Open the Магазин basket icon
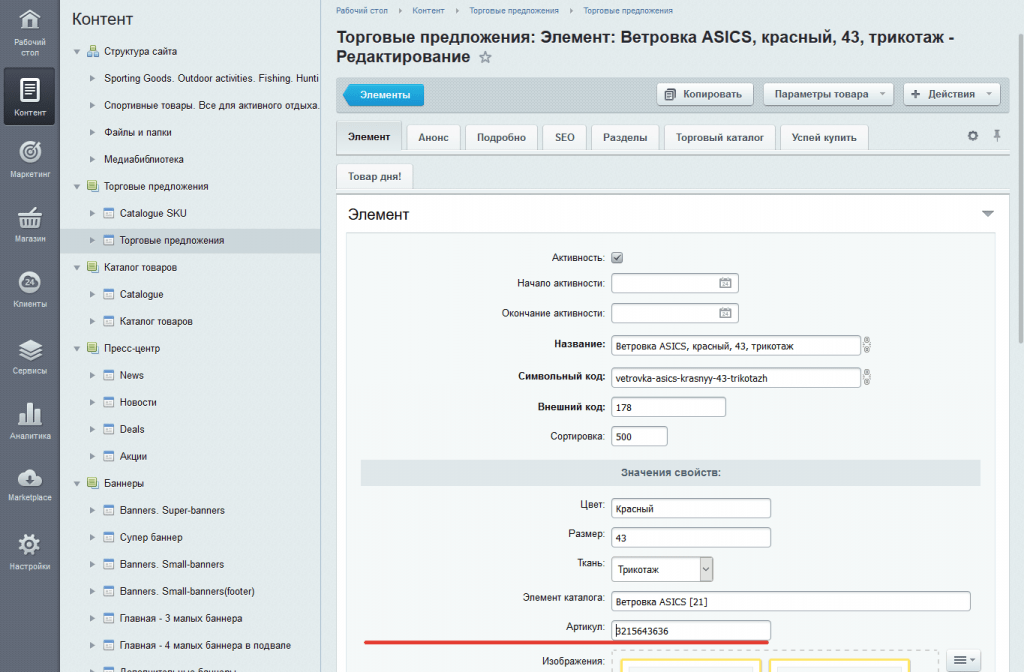This screenshot has height=672, width=1024. [x=29, y=217]
